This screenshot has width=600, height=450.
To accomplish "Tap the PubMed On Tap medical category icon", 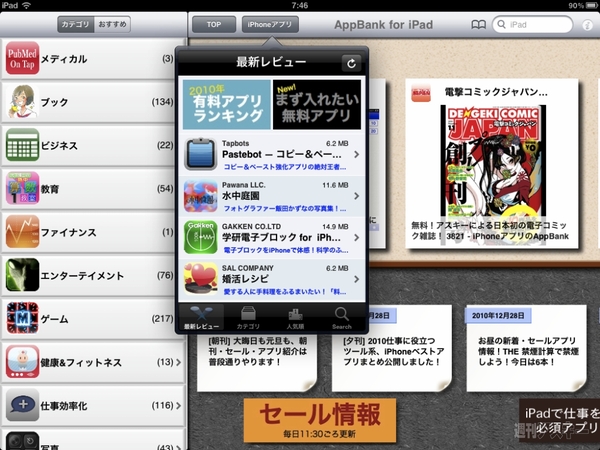I will click(x=23, y=58).
